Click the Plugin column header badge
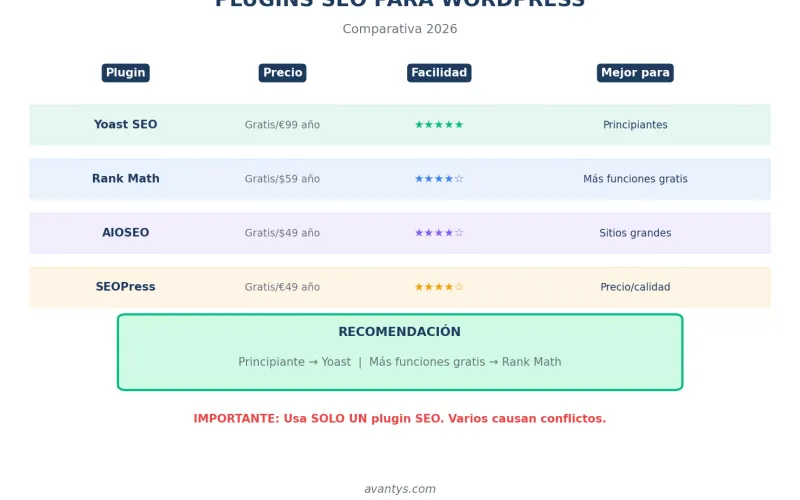 click(126, 73)
